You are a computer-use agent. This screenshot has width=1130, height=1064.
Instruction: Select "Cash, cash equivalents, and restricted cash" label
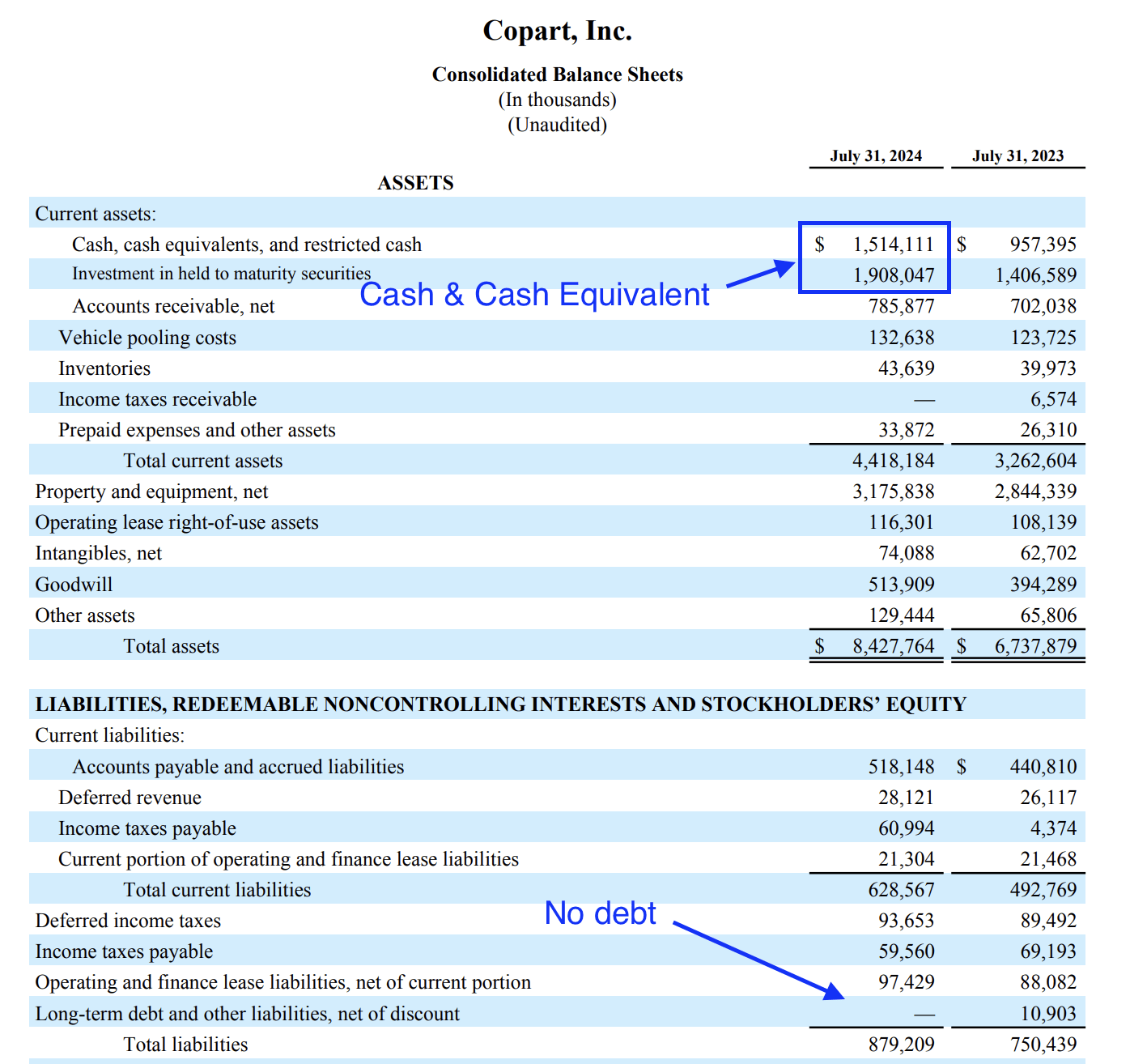[x=247, y=245]
